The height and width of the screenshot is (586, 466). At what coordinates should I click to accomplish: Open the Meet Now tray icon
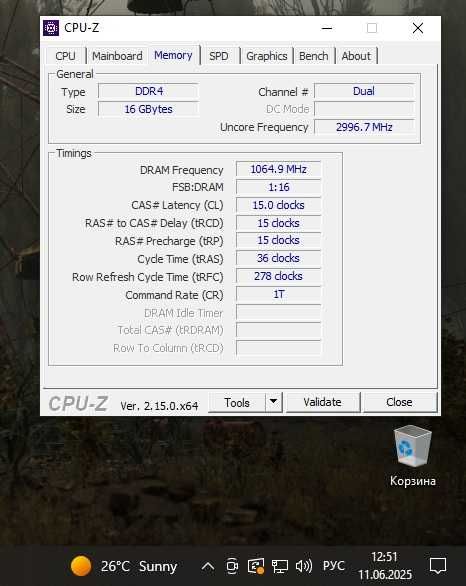(x=232, y=566)
